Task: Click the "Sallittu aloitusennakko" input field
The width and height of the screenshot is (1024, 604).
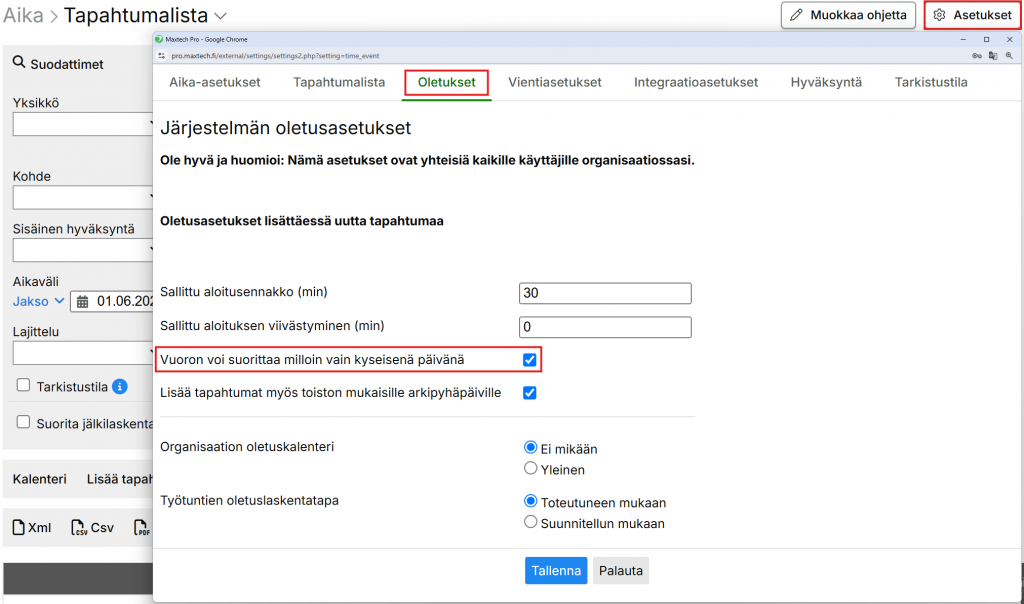Action: point(605,293)
